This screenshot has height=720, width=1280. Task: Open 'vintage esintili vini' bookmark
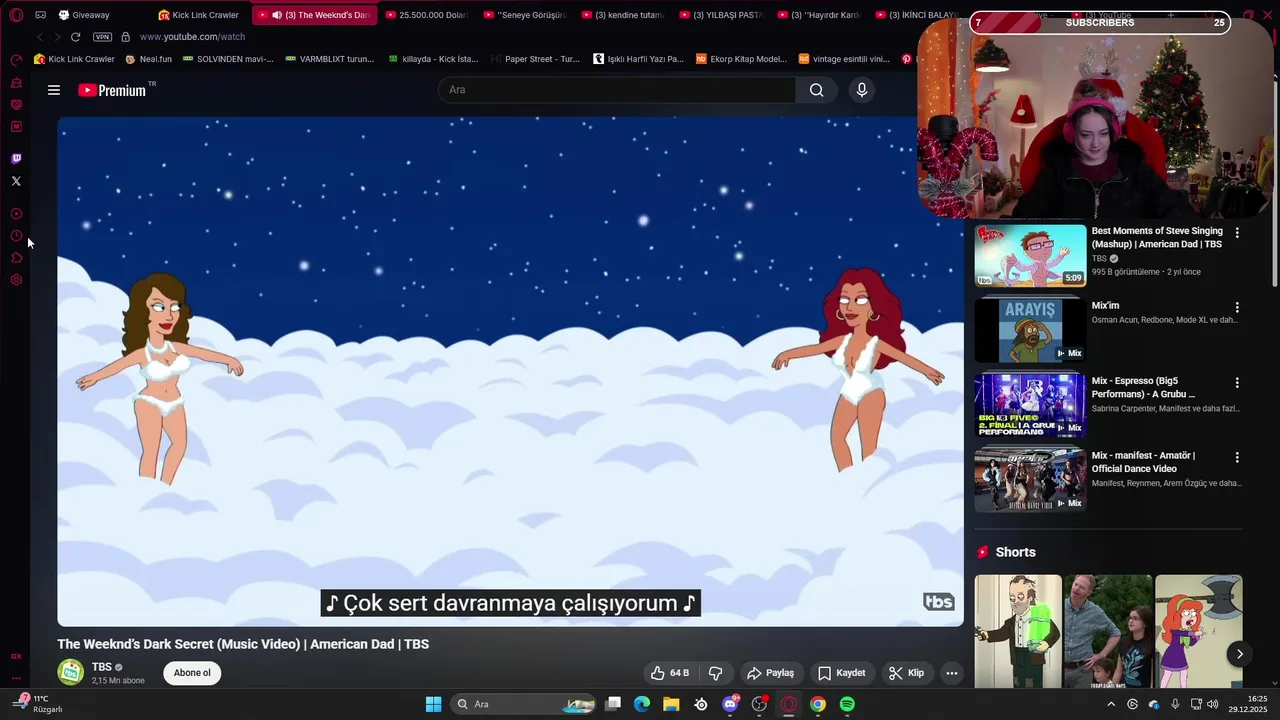tap(844, 59)
